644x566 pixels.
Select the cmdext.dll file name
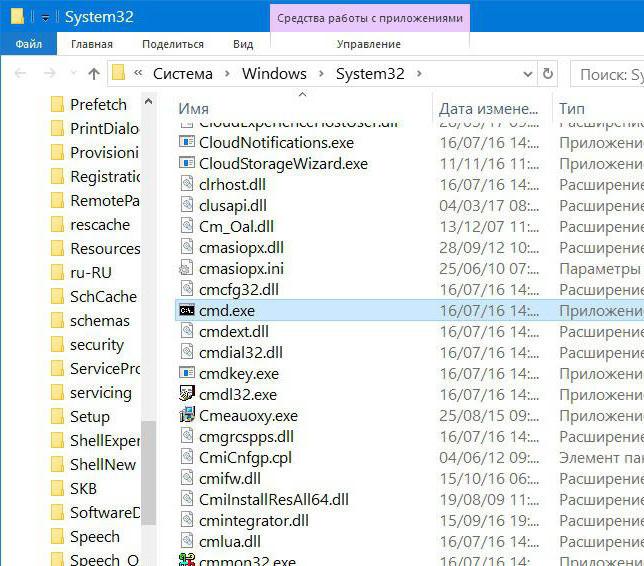coord(234,331)
